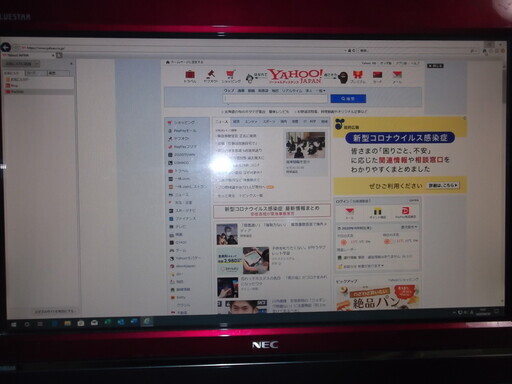Image resolution: width=512 pixels, height=384 pixels.
Task: Click the mail envelope icon in login box
Action: point(349,212)
